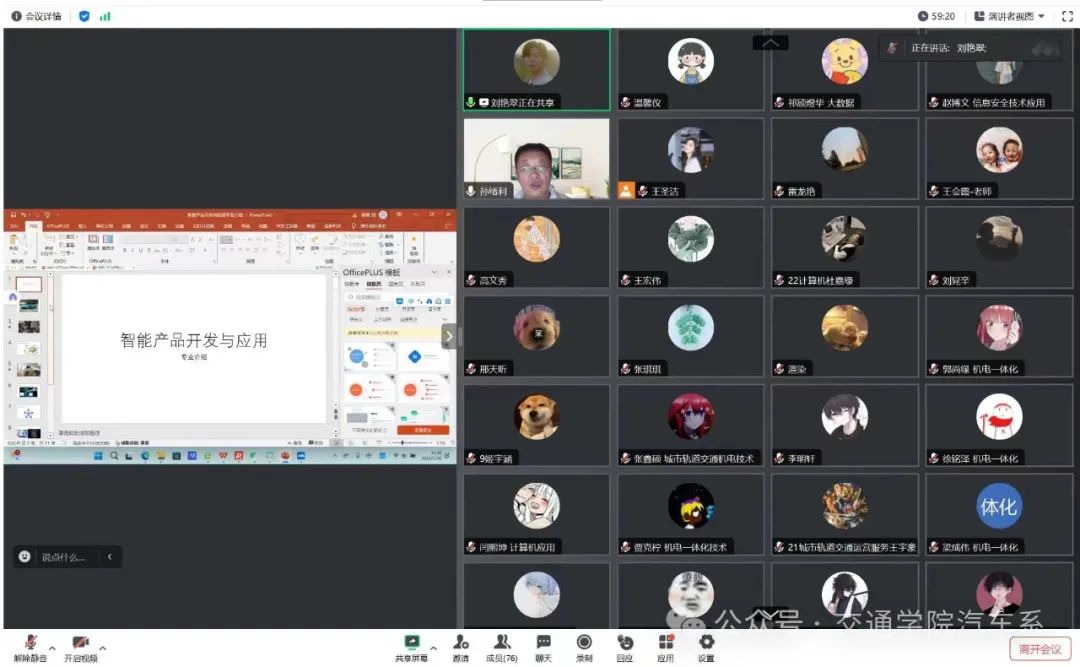Click the 说点什么 chat input box
Screen dimensions: 1080x667
pyautogui.click(x=62, y=557)
